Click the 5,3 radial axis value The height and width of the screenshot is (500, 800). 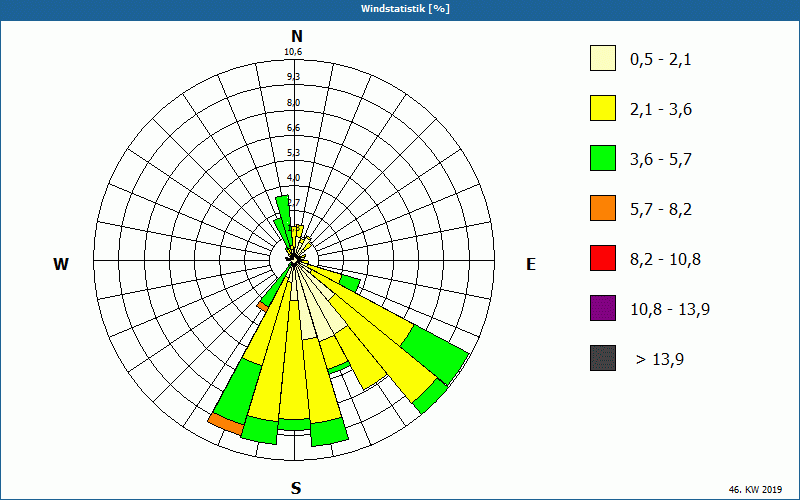click(x=293, y=153)
